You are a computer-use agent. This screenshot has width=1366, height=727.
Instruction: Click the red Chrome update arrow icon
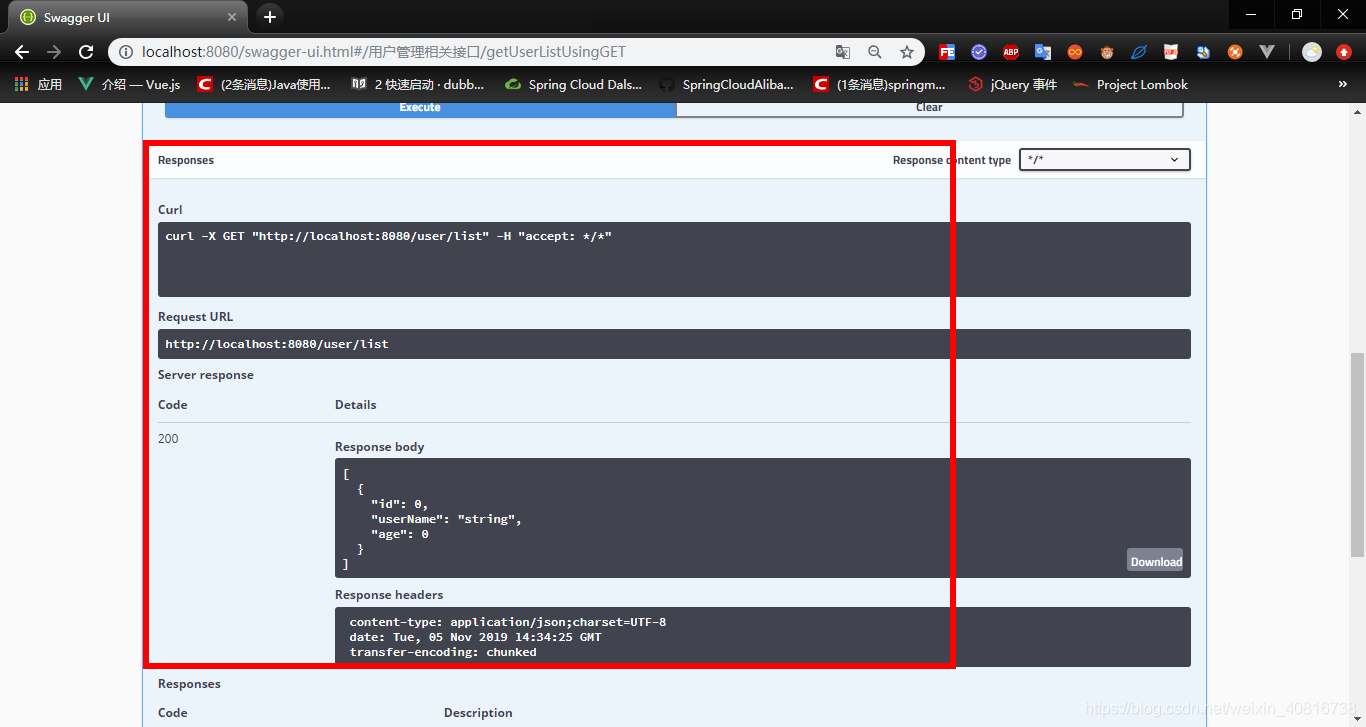[x=1344, y=52]
